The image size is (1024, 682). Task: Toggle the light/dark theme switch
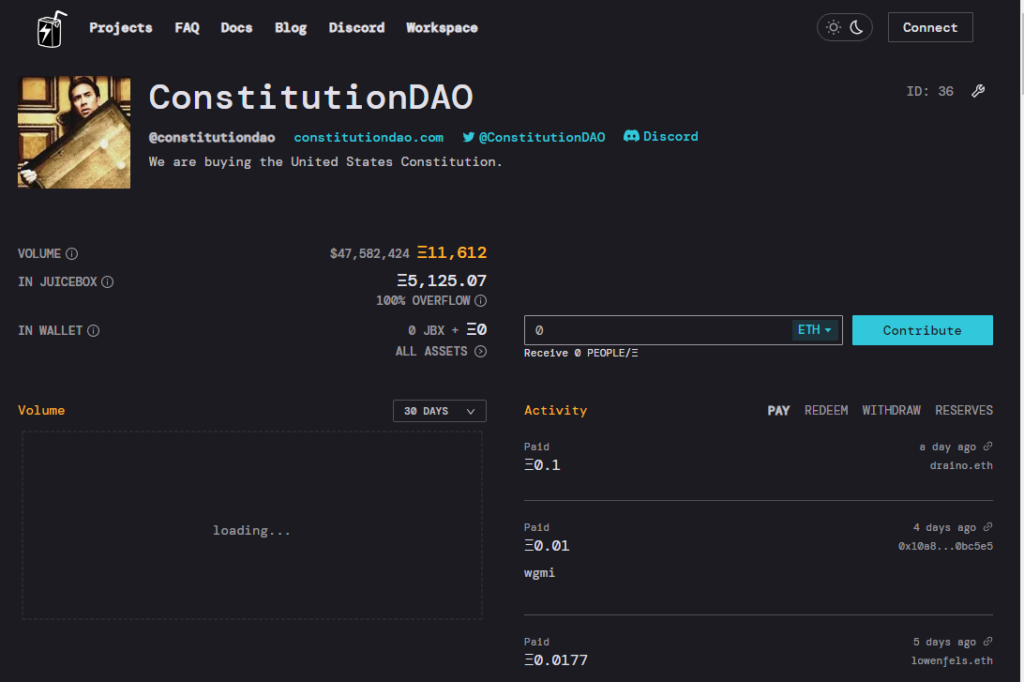tap(845, 28)
